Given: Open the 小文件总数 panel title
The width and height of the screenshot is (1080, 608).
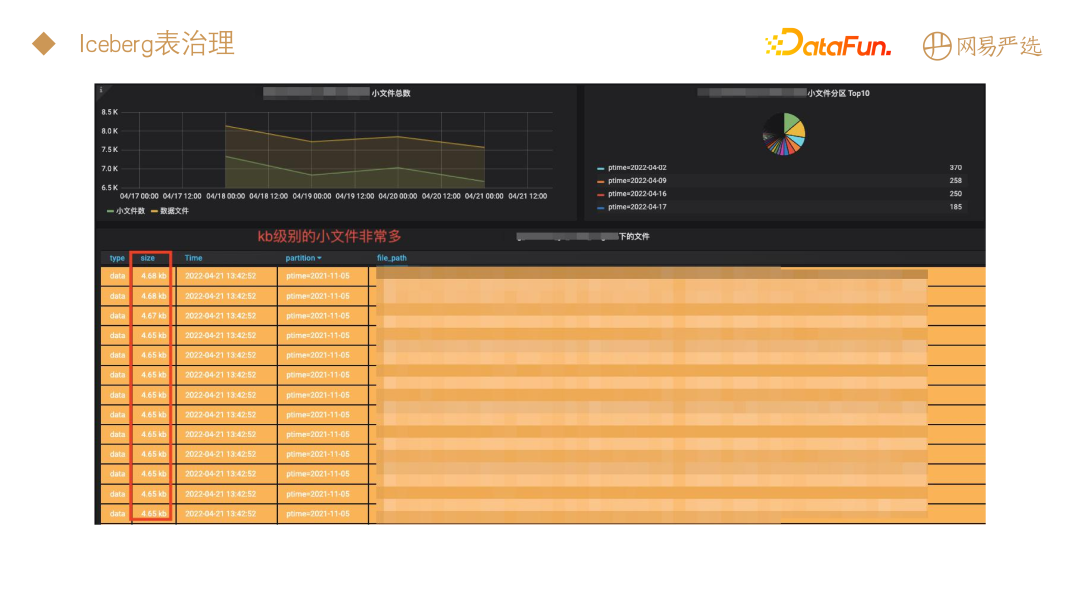Looking at the screenshot, I should coord(391,93).
